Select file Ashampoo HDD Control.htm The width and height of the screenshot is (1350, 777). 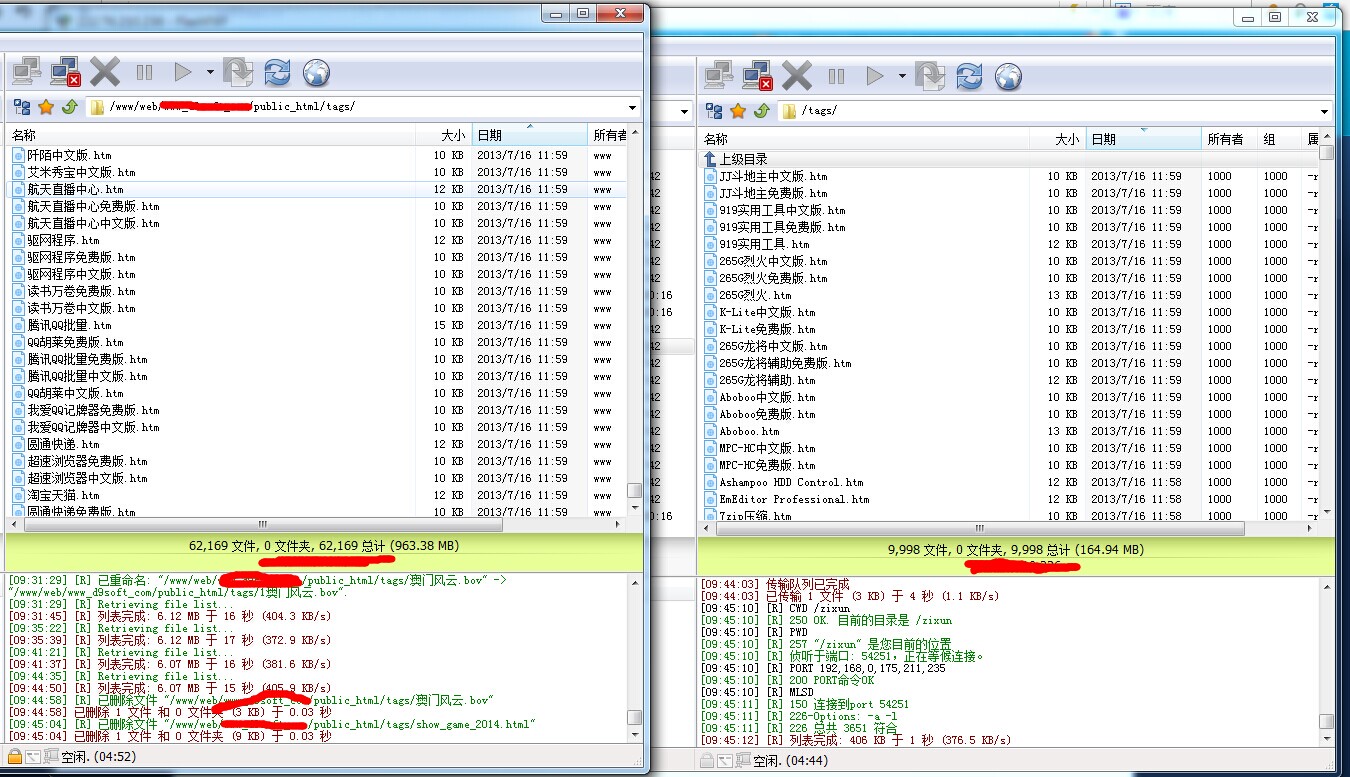point(1008,482)
